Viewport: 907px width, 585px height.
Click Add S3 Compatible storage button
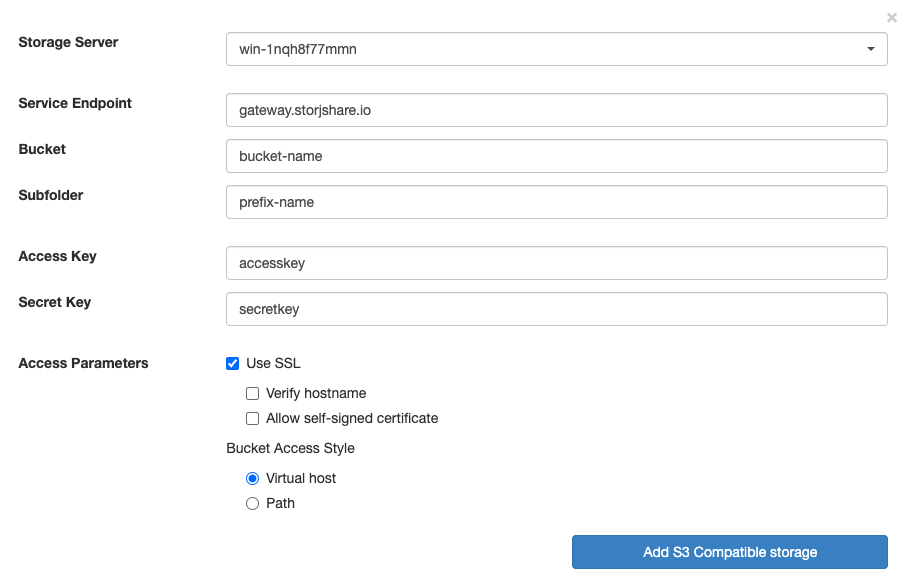point(729,552)
